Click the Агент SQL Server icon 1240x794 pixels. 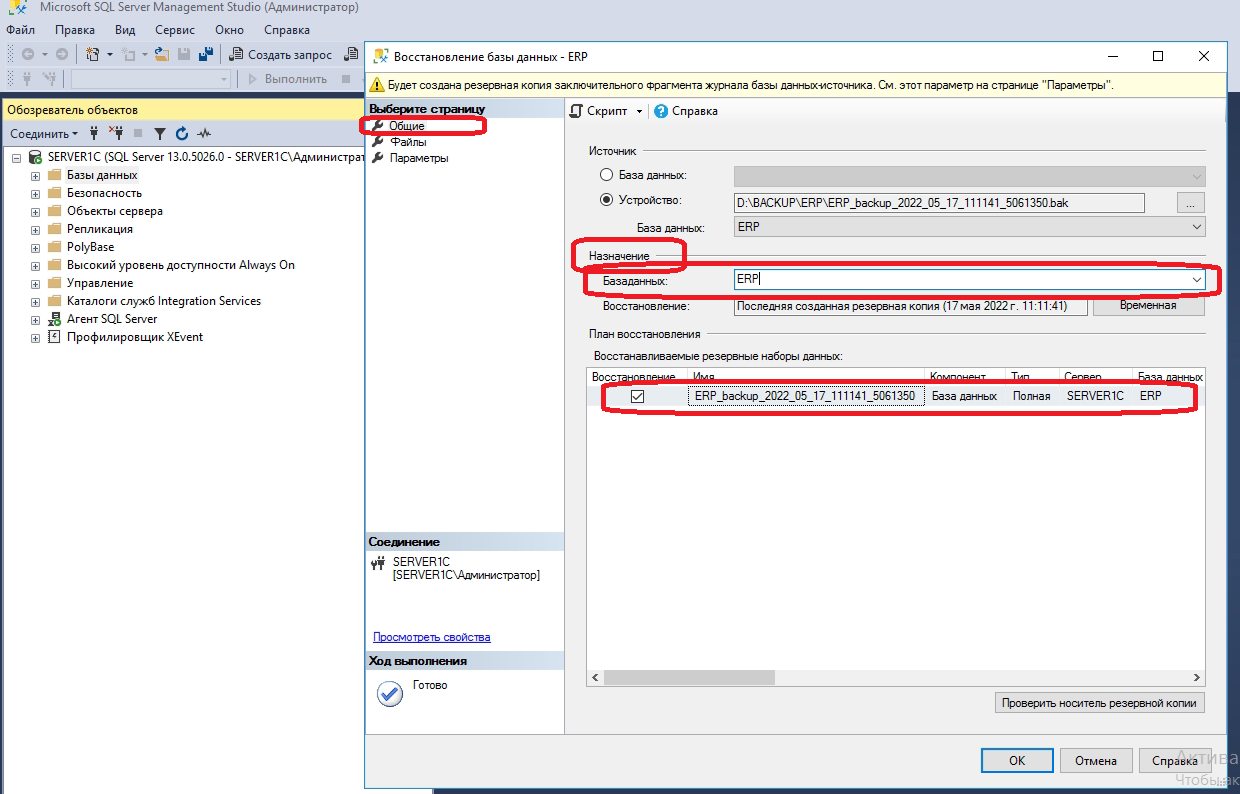pyautogui.click(x=54, y=319)
